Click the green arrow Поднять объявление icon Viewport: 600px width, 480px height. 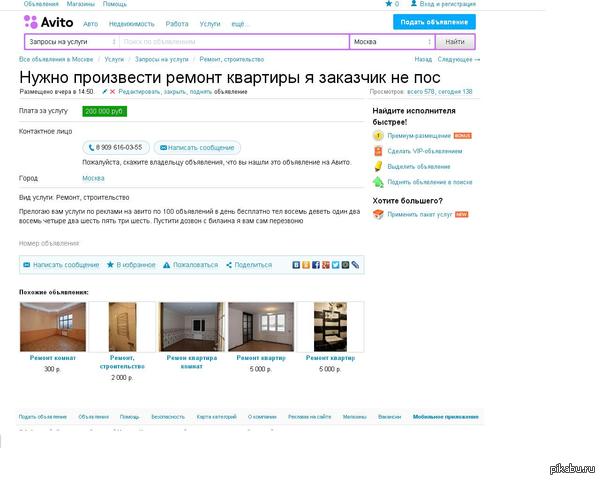pyautogui.click(x=378, y=182)
